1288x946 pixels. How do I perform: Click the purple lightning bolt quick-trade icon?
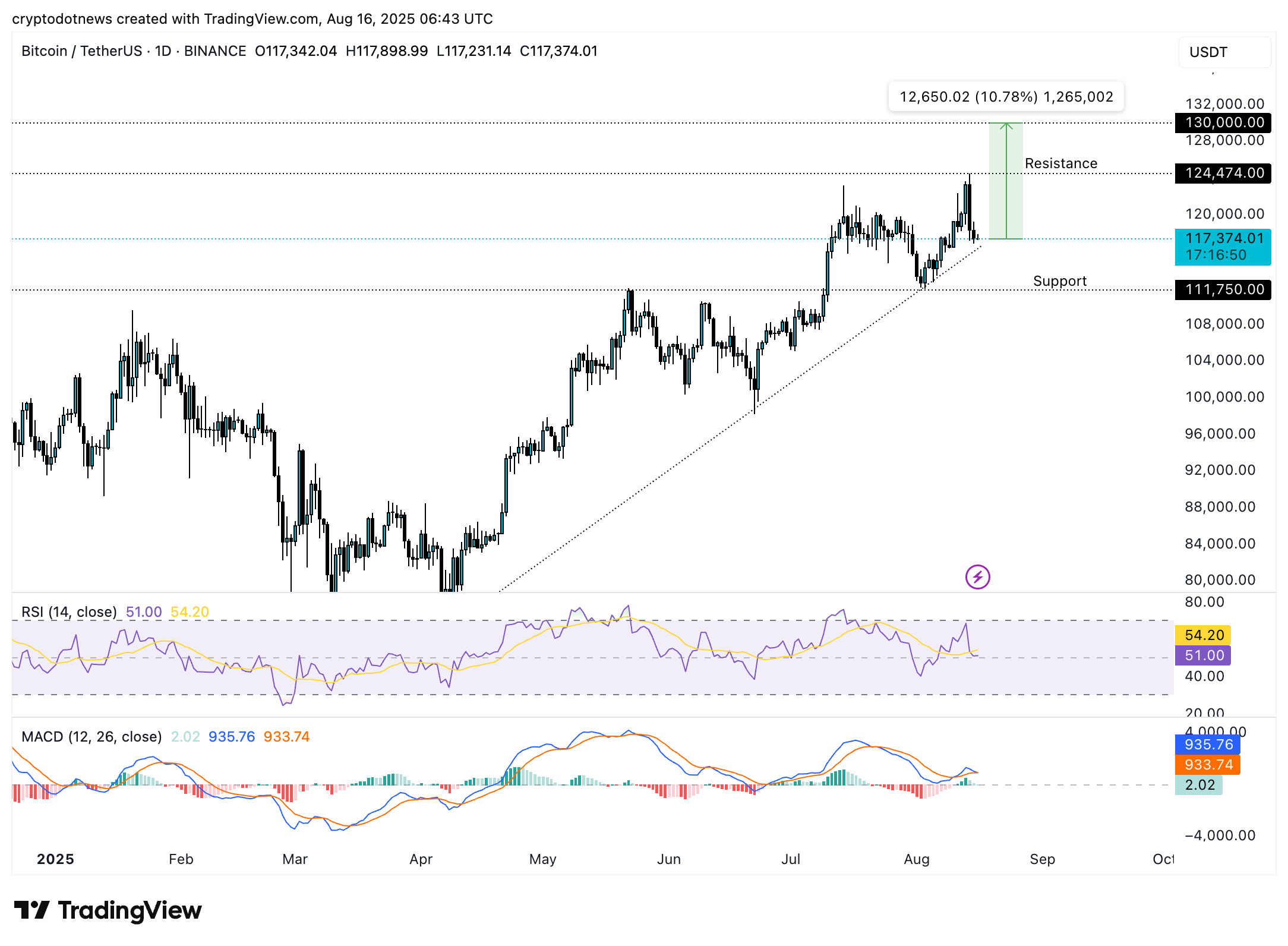pyautogui.click(x=979, y=575)
